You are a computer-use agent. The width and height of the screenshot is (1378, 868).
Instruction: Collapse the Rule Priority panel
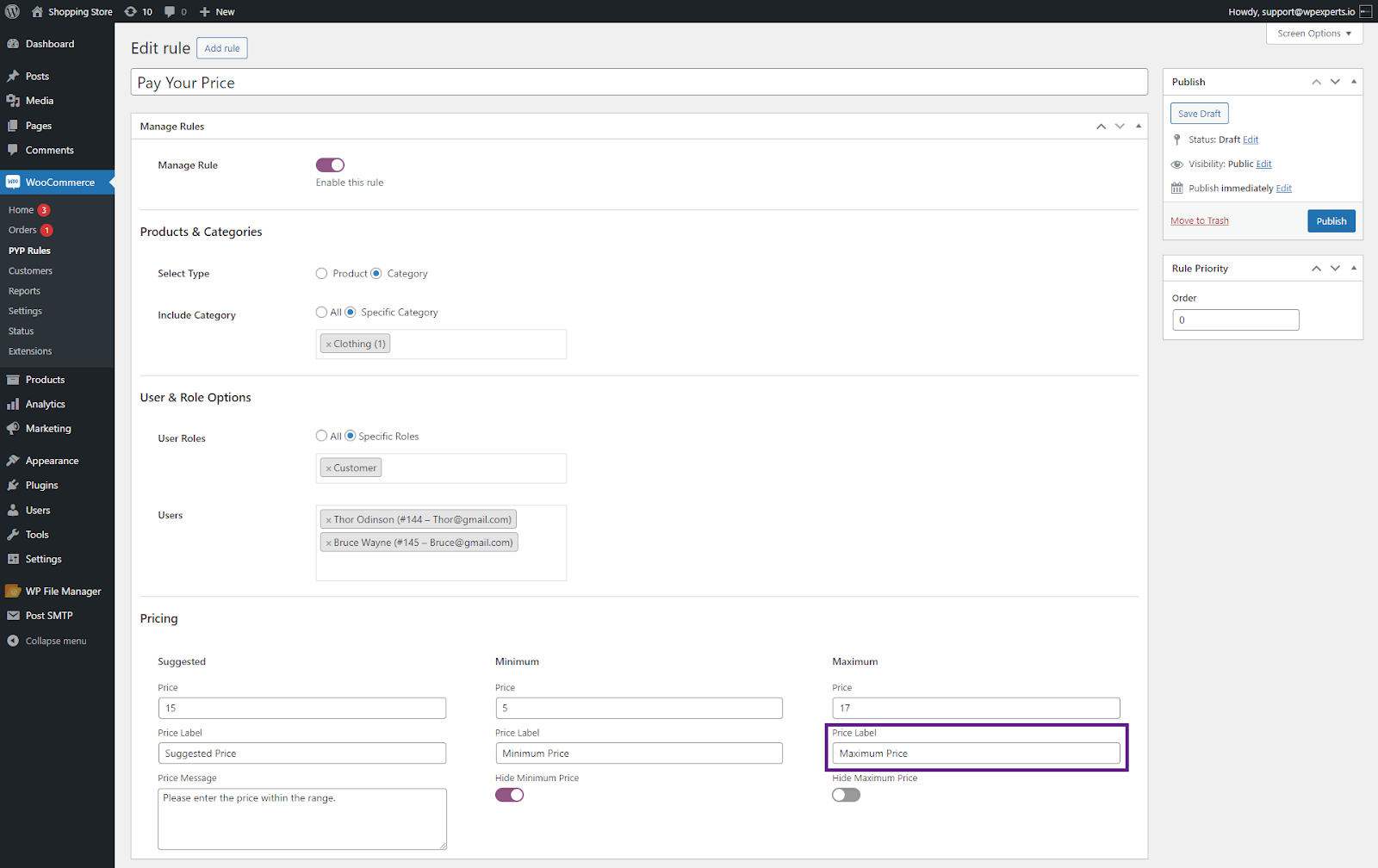tap(1354, 269)
